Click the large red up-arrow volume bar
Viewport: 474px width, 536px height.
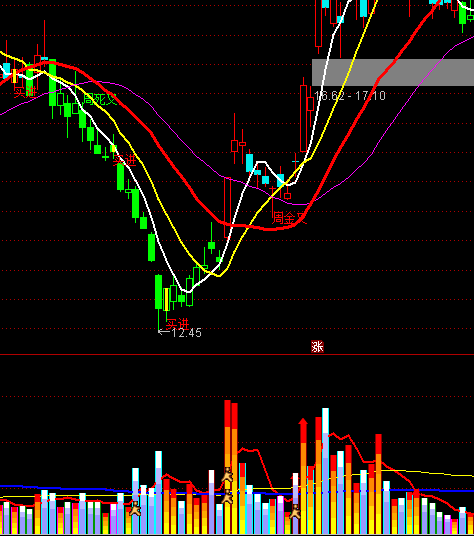(303, 475)
